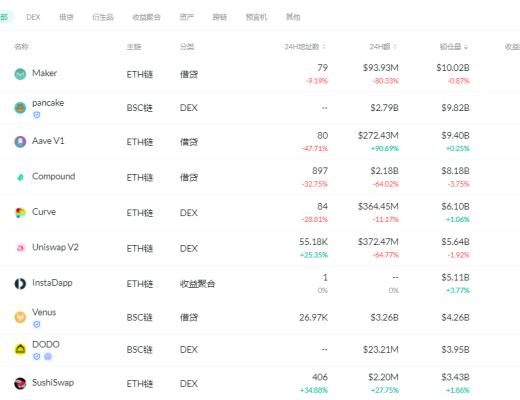Click DEX category in Curve row

189,213
